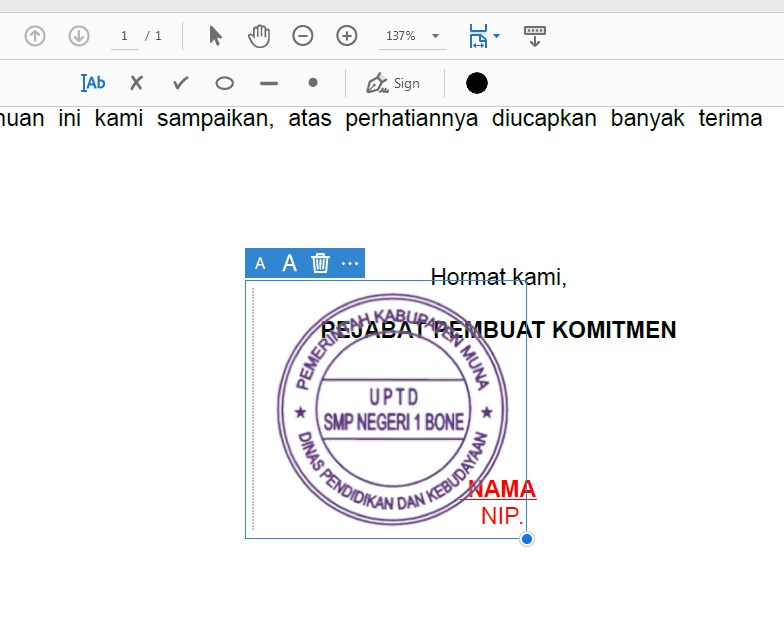The height and width of the screenshot is (618, 784).
Task: Click the scrolling mode keyboard icon
Action: 534,36
